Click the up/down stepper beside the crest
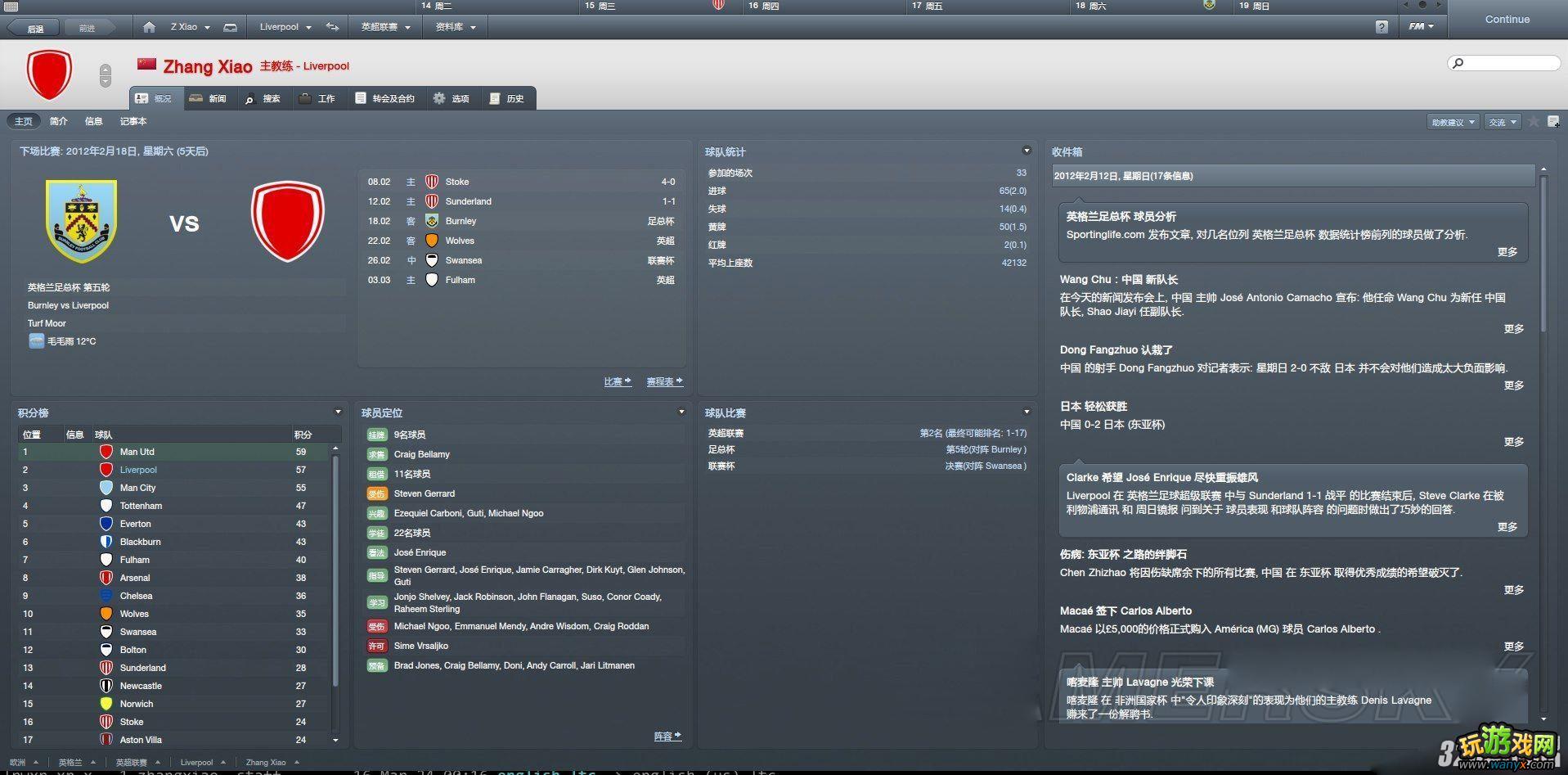Image resolution: width=1568 pixels, height=775 pixels. coord(105,75)
